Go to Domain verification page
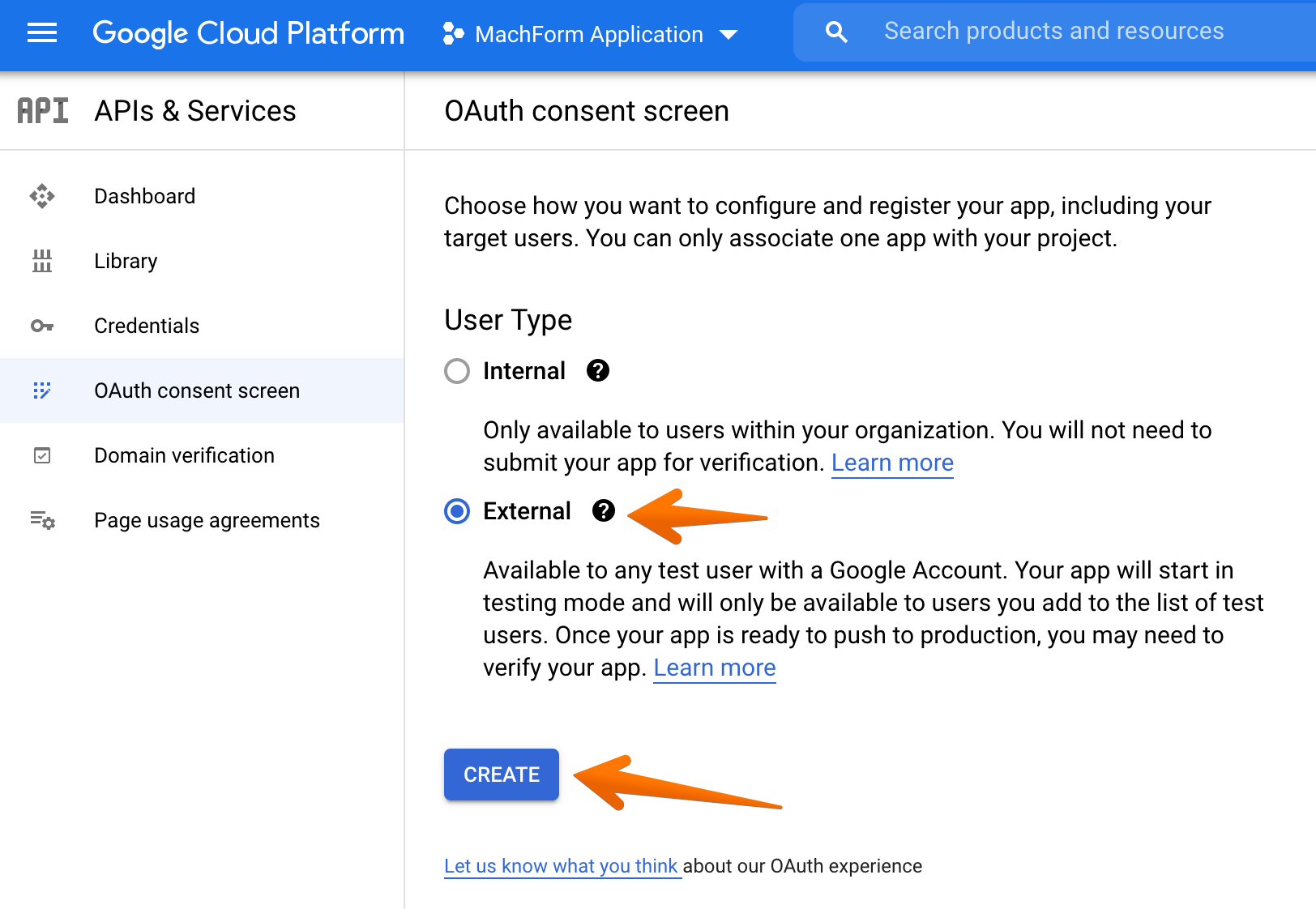Image resolution: width=1316 pixels, height=909 pixels. tap(184, 455)
